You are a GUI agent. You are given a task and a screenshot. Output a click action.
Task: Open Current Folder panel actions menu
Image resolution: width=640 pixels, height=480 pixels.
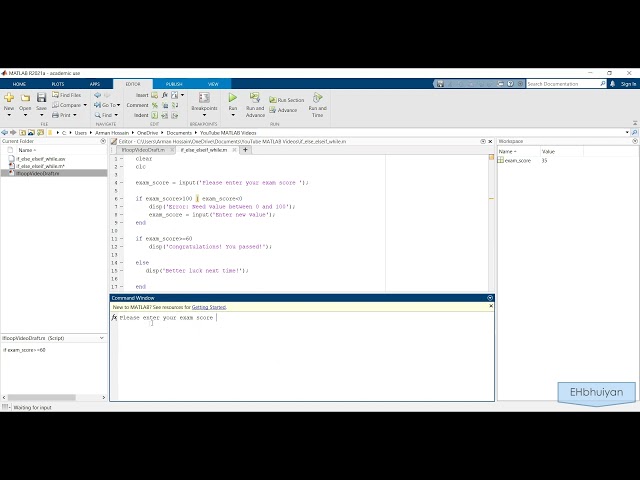pos(102,141)
